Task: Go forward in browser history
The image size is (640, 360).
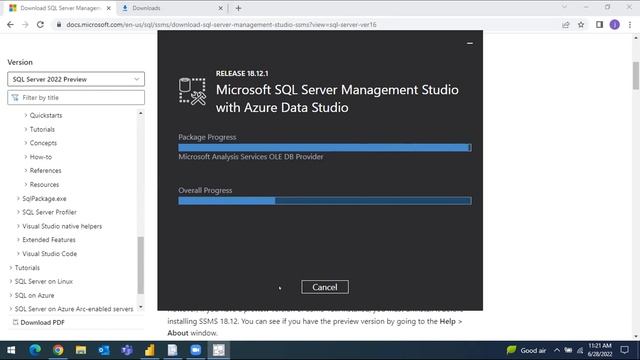Action: pos(25,24)
